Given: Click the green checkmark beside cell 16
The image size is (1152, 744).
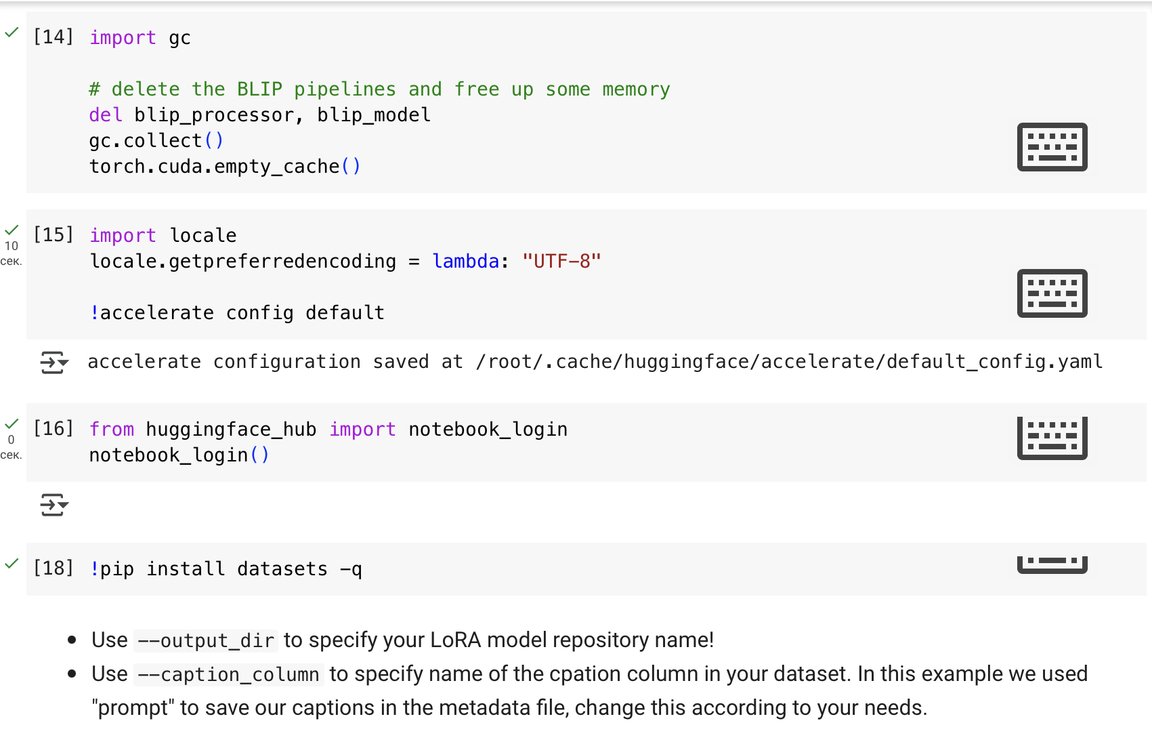Looking at the screenshot, I should 11,425.
